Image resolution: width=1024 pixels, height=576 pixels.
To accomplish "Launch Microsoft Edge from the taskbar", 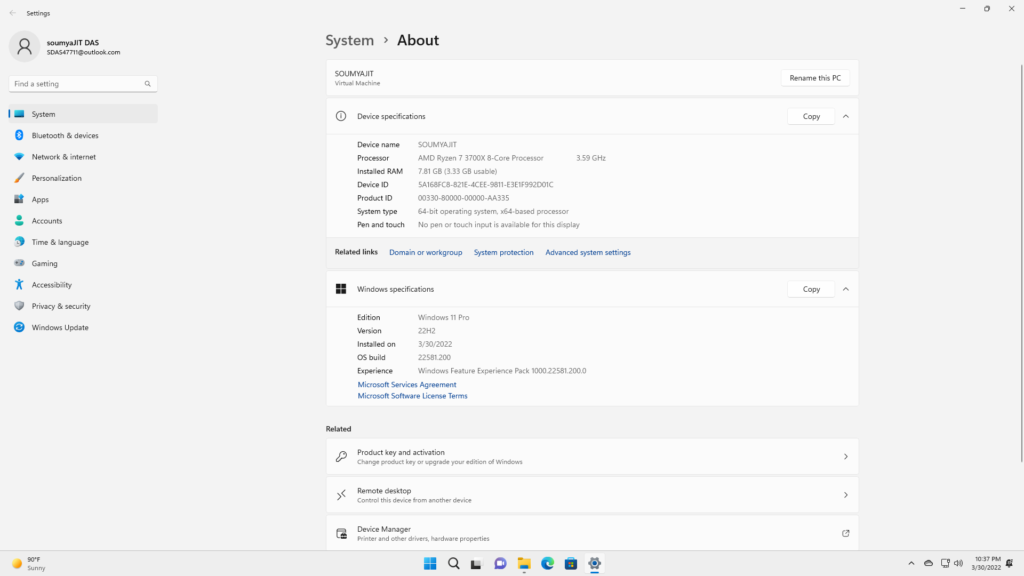I will (x=547, y=564).
